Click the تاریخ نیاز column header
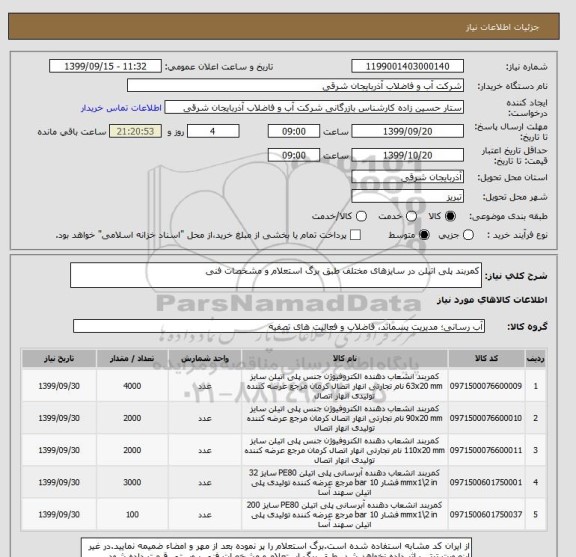The width and height of the screenshot is (576, 557). 59,359
